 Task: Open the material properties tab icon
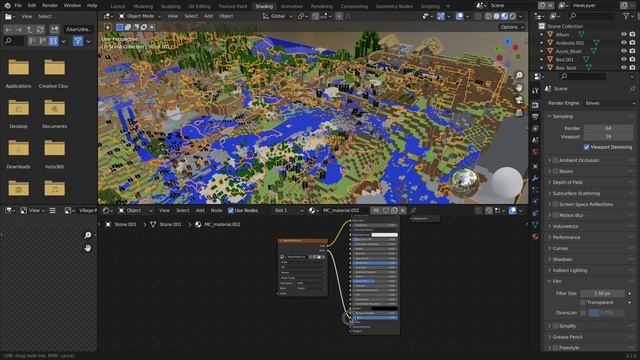pyautogui.click(x=535, y=236)
